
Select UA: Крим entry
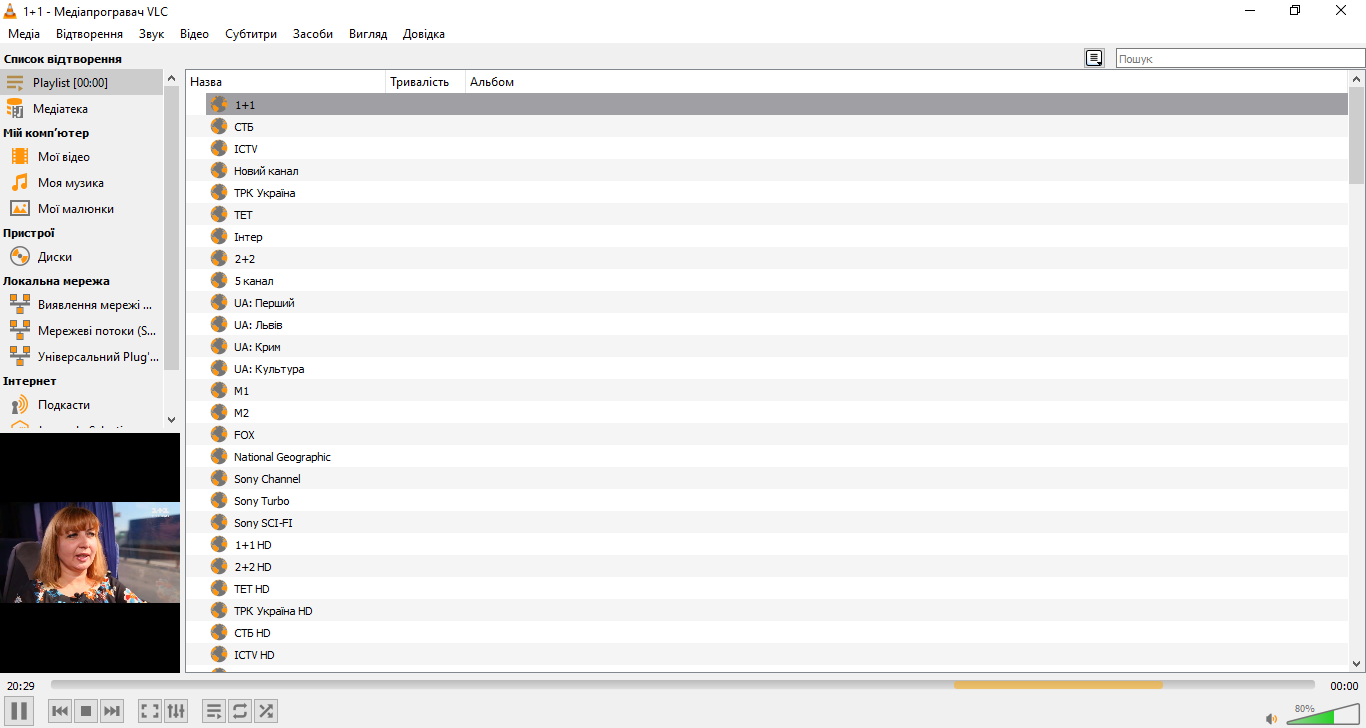tap(777, 346)
